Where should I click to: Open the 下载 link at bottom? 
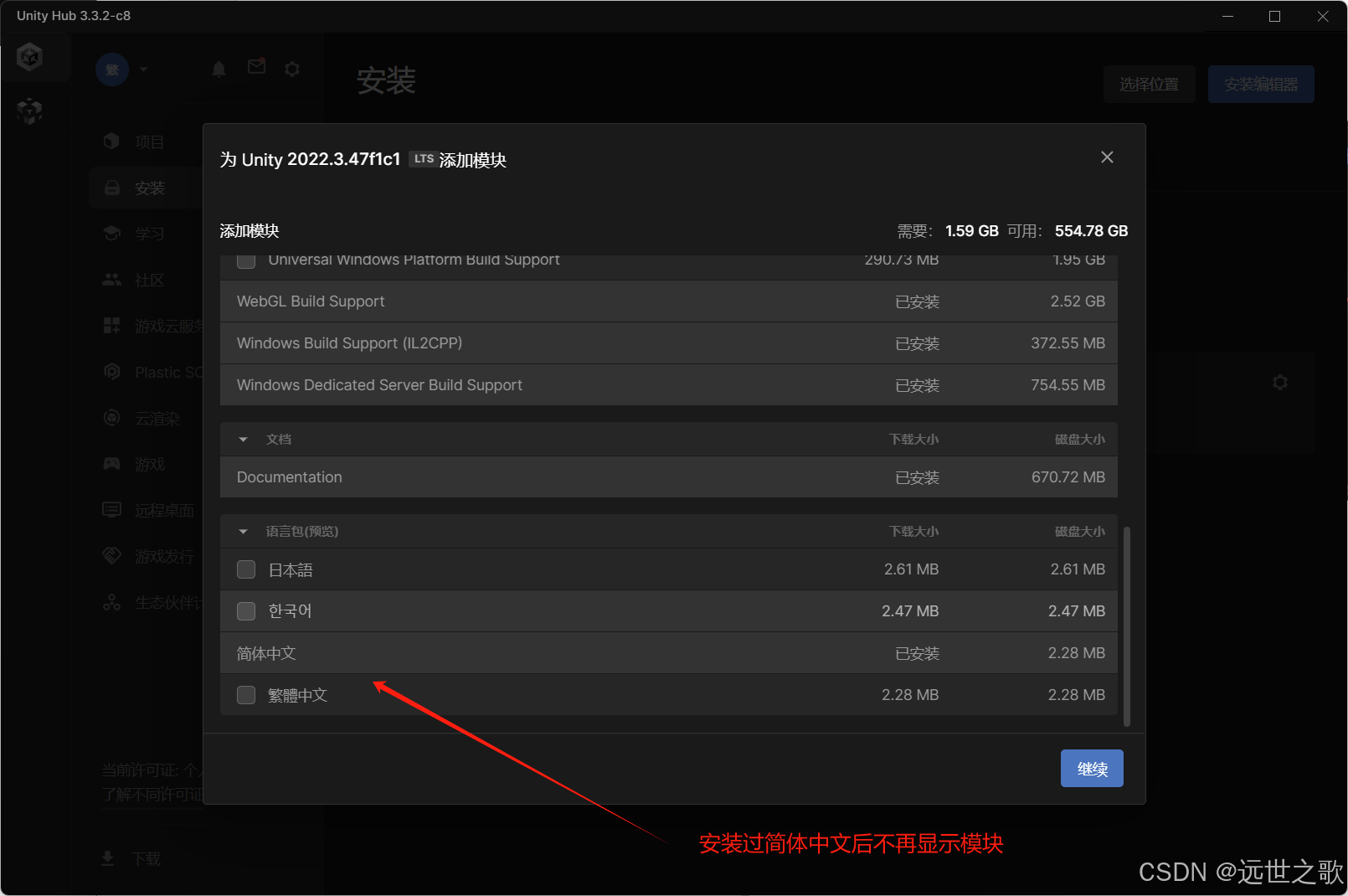pyautogui.click(x=146, y=859)
